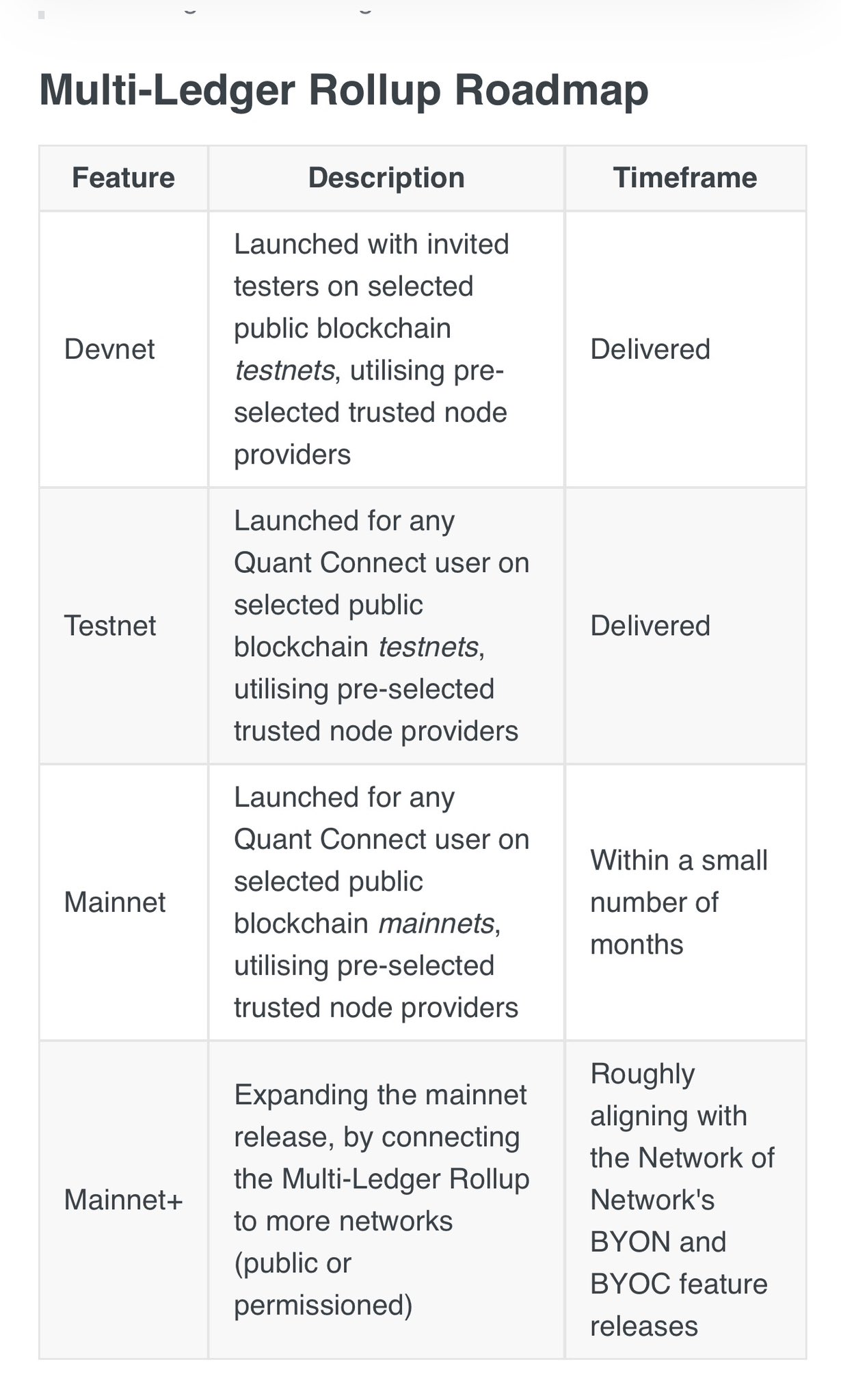
Task: Click Delivered in the Devnet row
Action: pyautogui.click(x=650, y=349)
